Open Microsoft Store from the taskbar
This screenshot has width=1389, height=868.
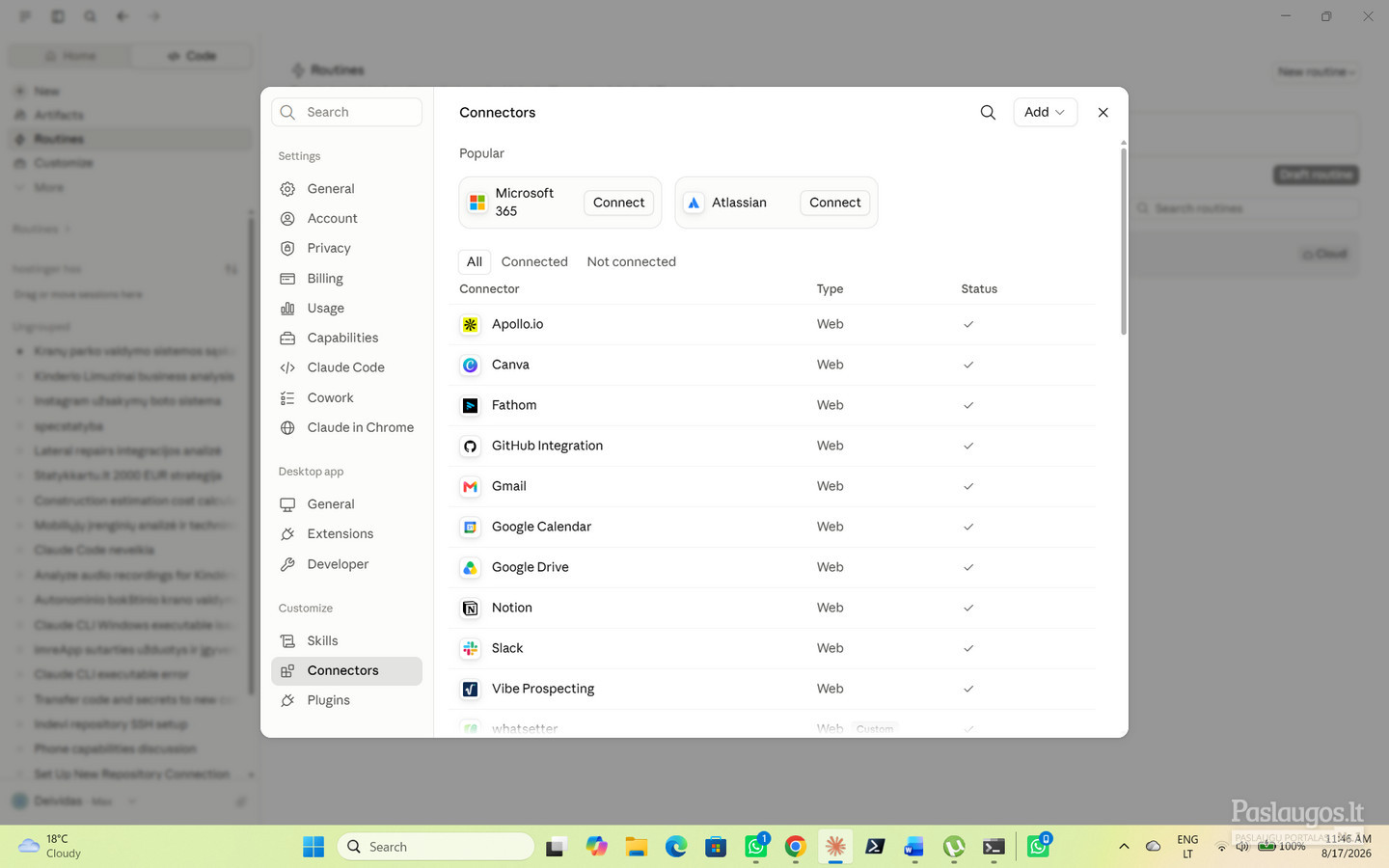click(x=716, y=847)
